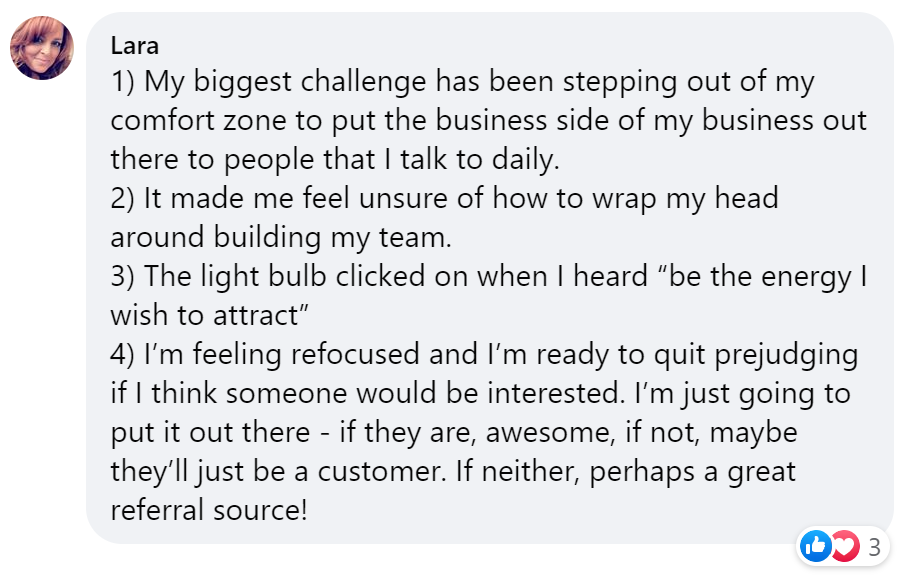Click the blue thumbs-up Like reaction icon
907x582 pixels.
[815, 546]
